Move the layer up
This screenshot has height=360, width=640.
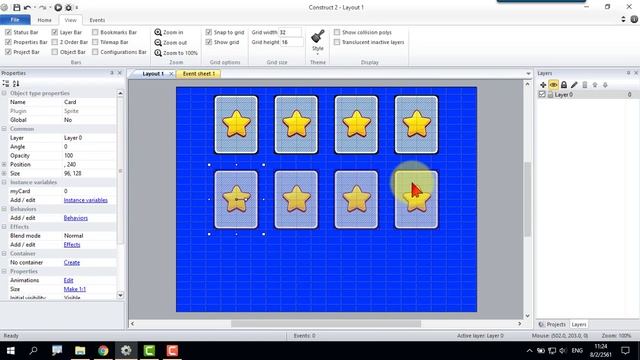point(595,85)
